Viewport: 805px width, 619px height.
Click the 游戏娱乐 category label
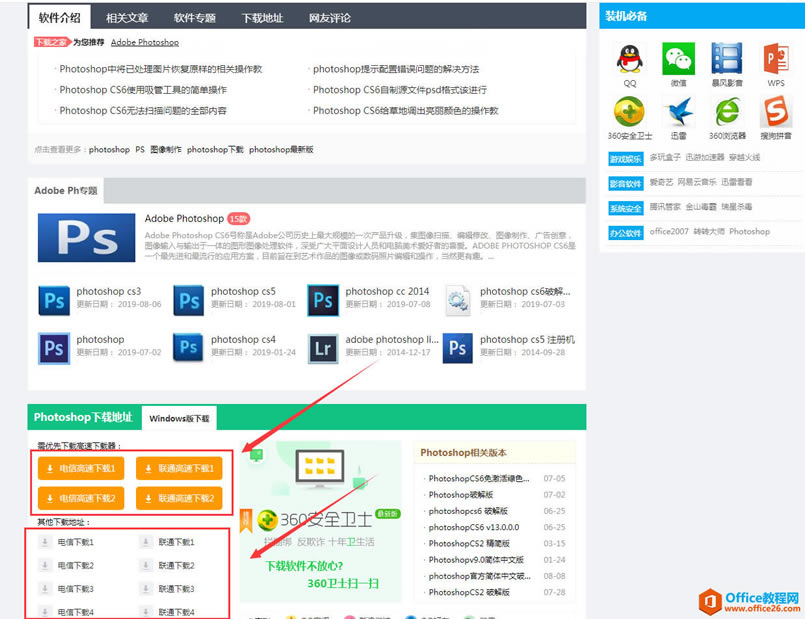click(625, 159)
